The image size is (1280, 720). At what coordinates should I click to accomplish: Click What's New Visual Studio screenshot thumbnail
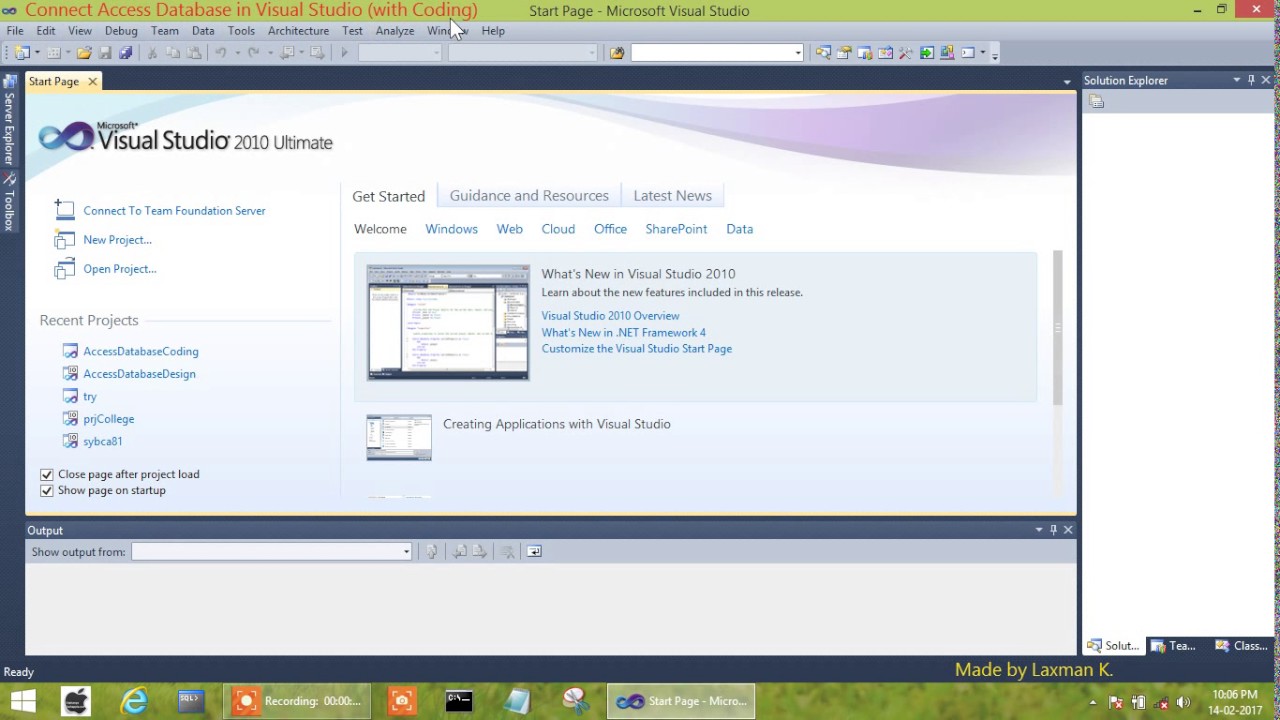[448, 323]
